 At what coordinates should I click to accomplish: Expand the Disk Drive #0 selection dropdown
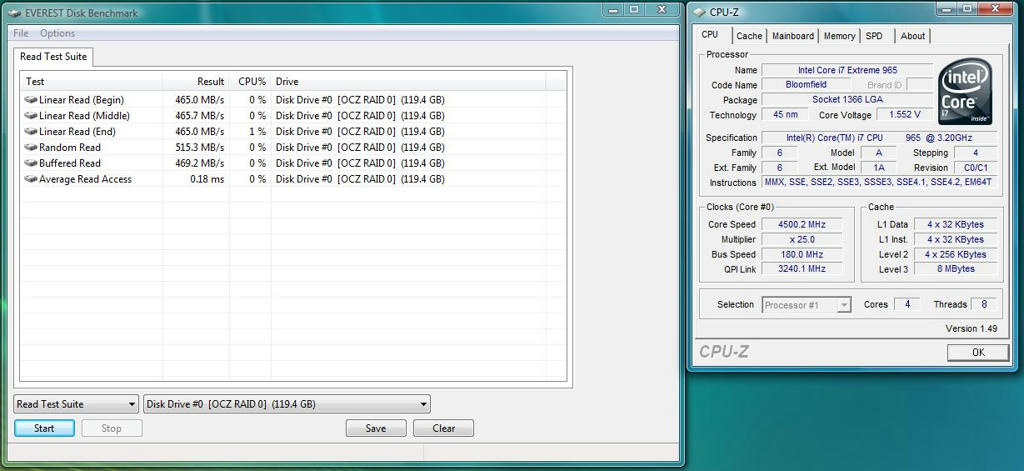point(287,404)
